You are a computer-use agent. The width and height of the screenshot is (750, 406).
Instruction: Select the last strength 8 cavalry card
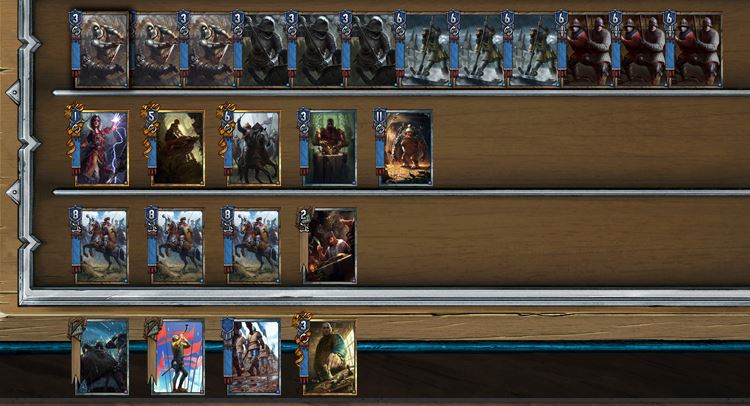254,246
